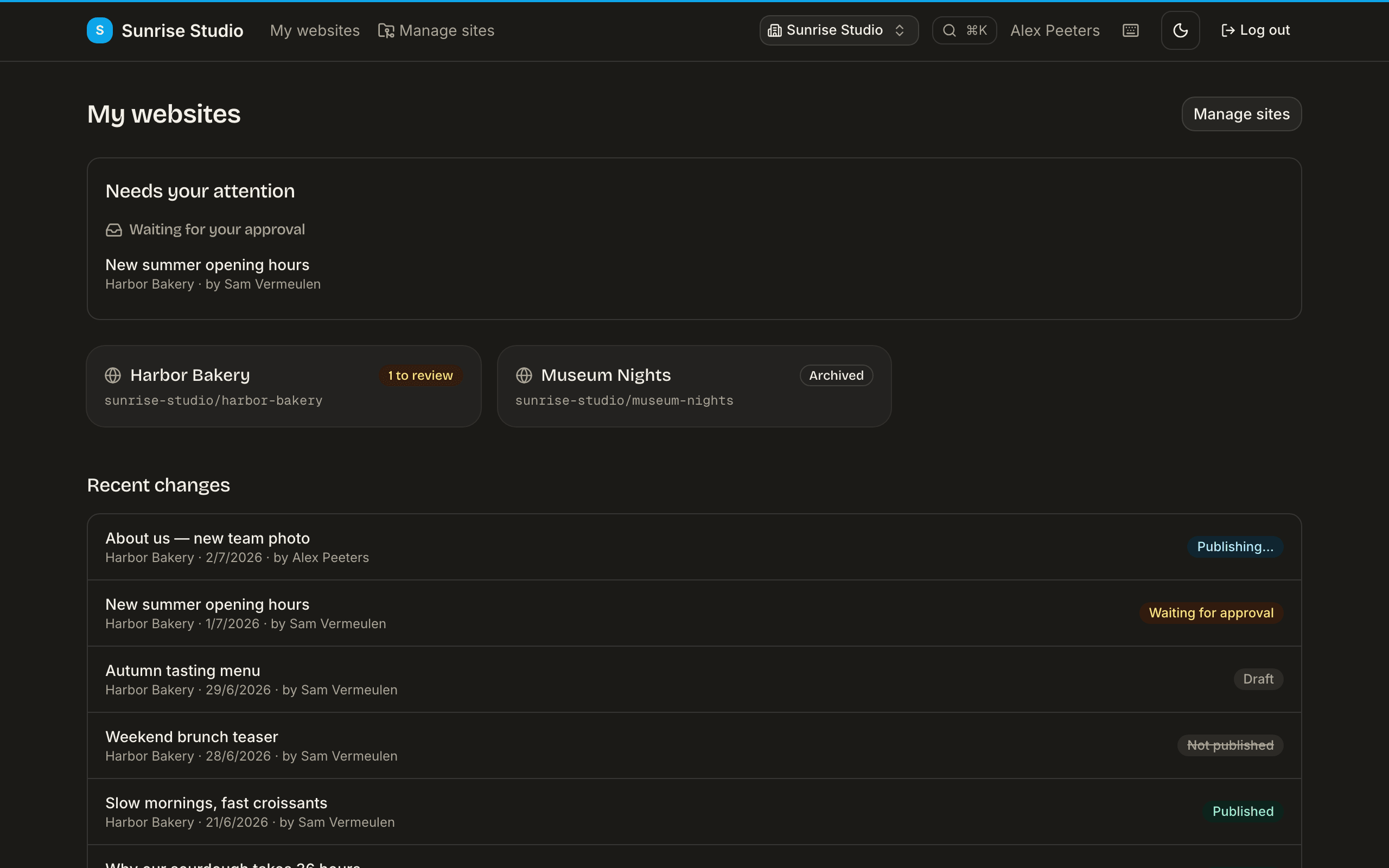Open the Autumn tasting menu change

(694, 679)
